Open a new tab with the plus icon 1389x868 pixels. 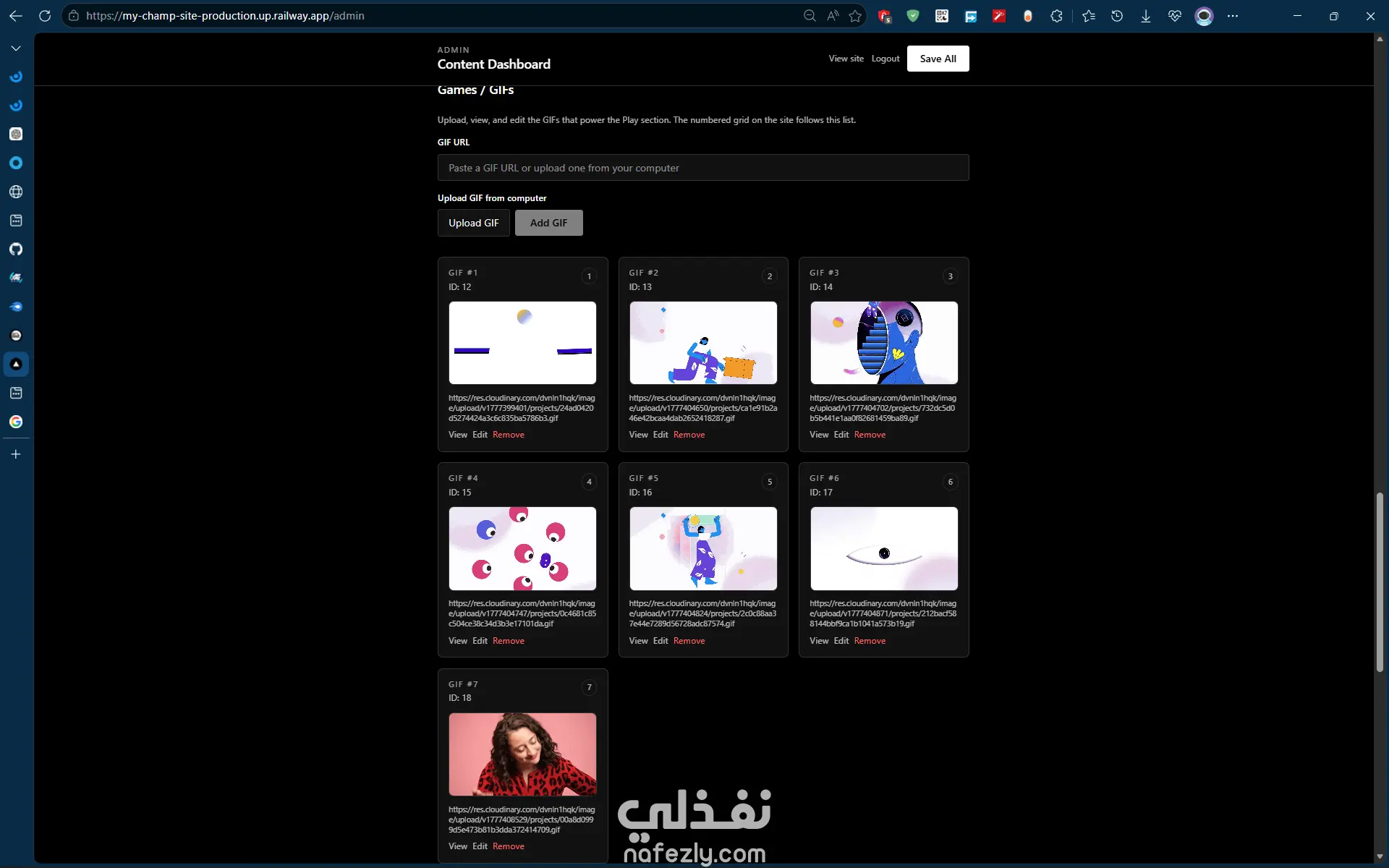16,454
